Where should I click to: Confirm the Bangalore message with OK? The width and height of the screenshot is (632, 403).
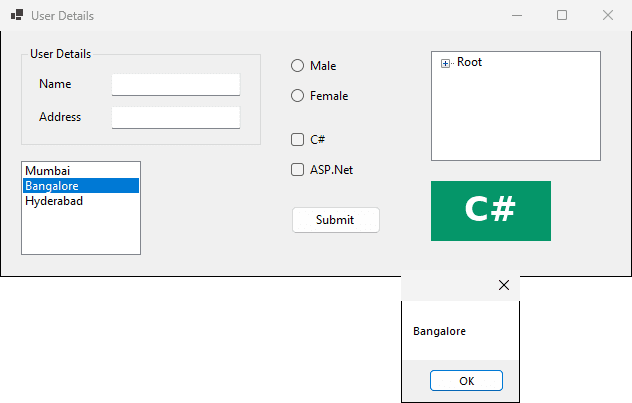[466, 380]
